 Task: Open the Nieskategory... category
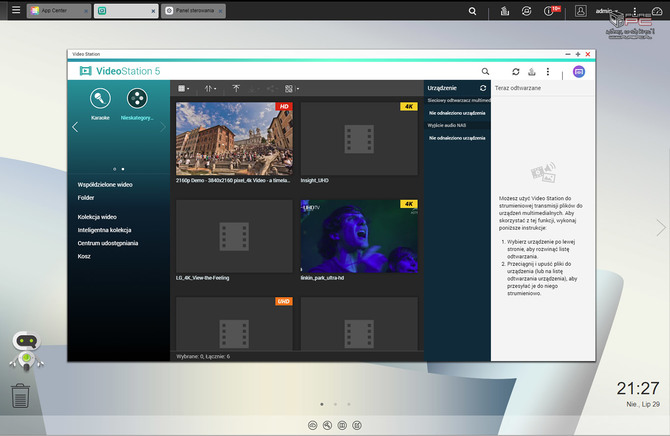(137, 104)
